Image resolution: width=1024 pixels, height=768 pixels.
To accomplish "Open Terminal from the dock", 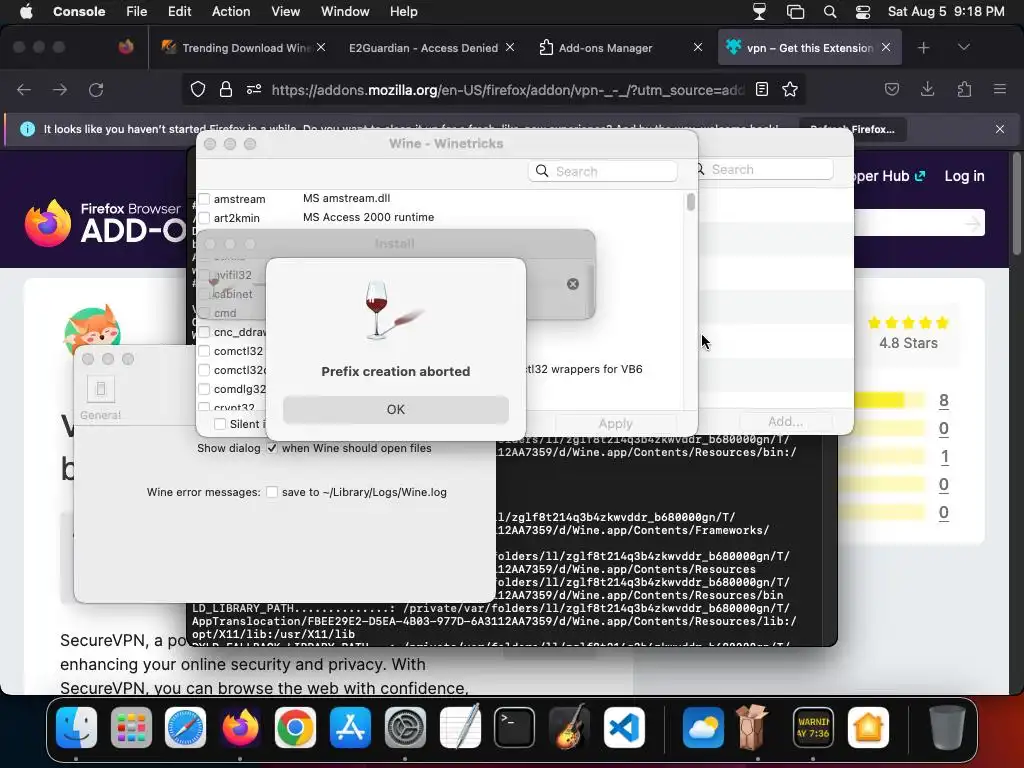I will (514, 728).
